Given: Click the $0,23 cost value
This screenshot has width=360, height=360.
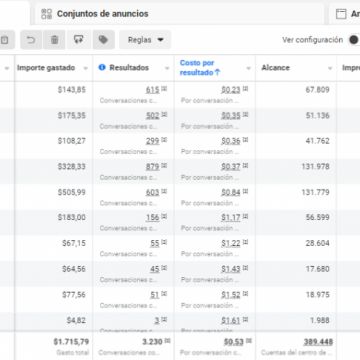Looking at the screenshot, I should (231, 90).
